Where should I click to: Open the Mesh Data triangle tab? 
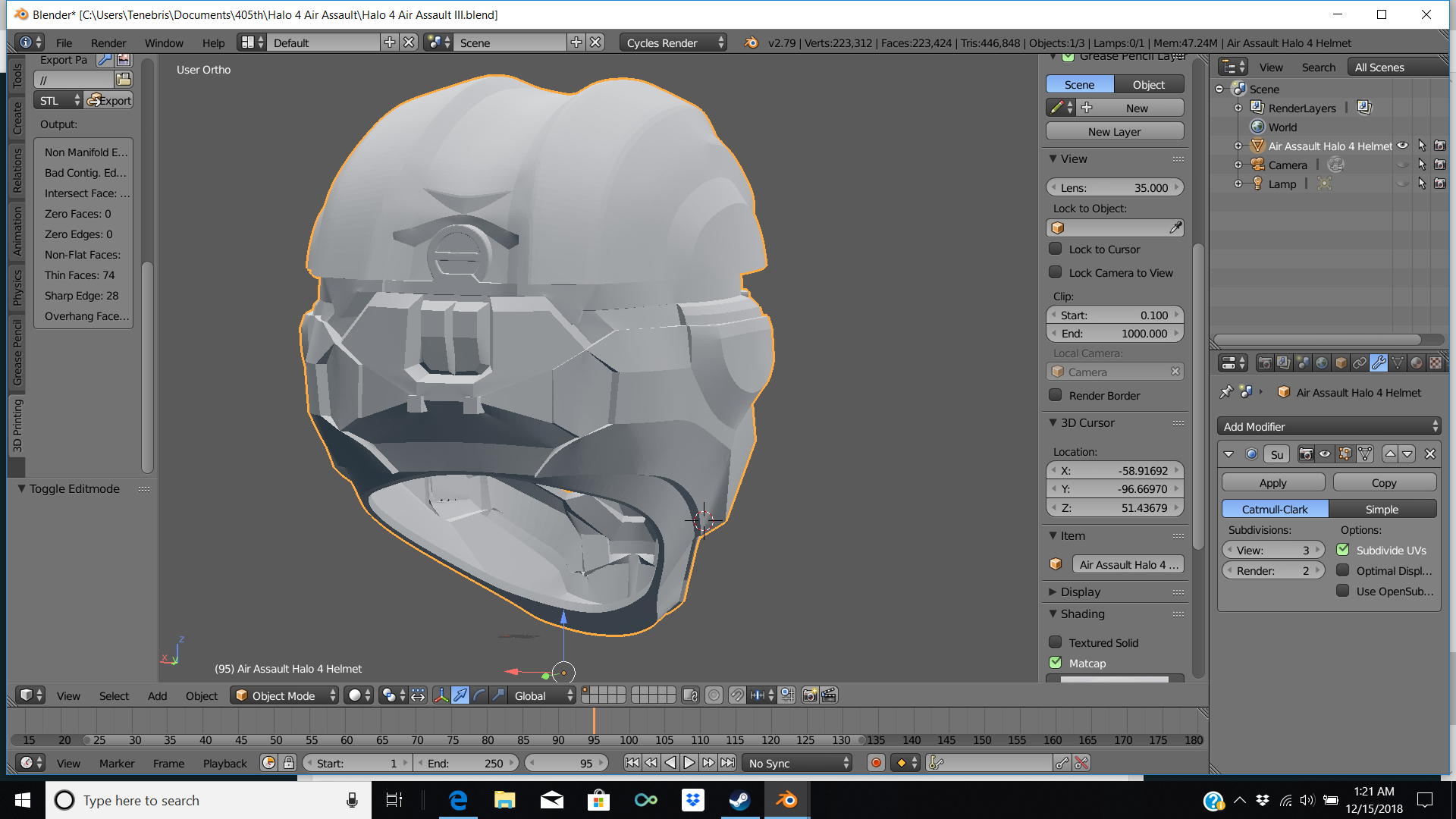(x=1398, y=363)
